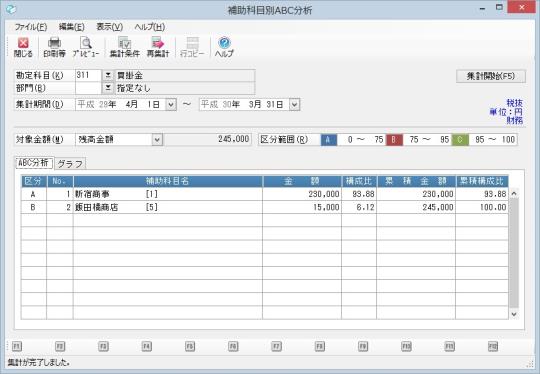Open the 集計条件 settings icon
The height and width of the screenshot is (374, 540).
124,47
